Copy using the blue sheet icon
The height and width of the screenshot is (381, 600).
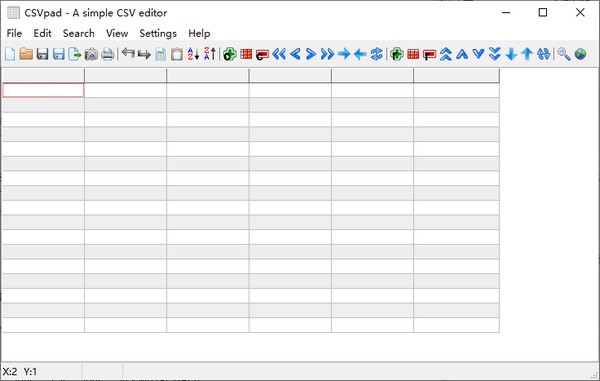click(x=161, y=54)
